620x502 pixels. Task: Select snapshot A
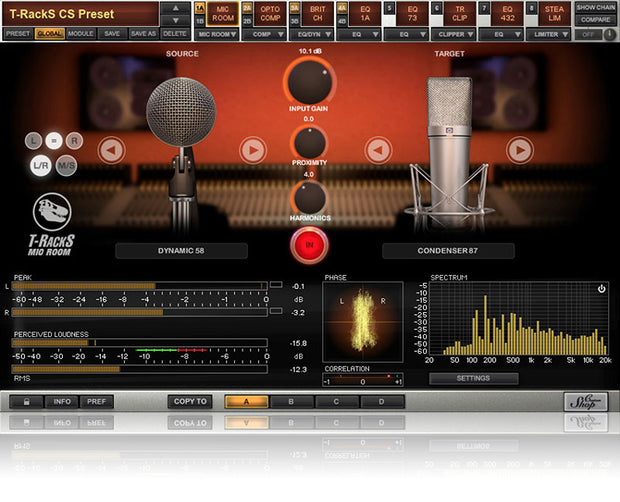pos(246,402)
